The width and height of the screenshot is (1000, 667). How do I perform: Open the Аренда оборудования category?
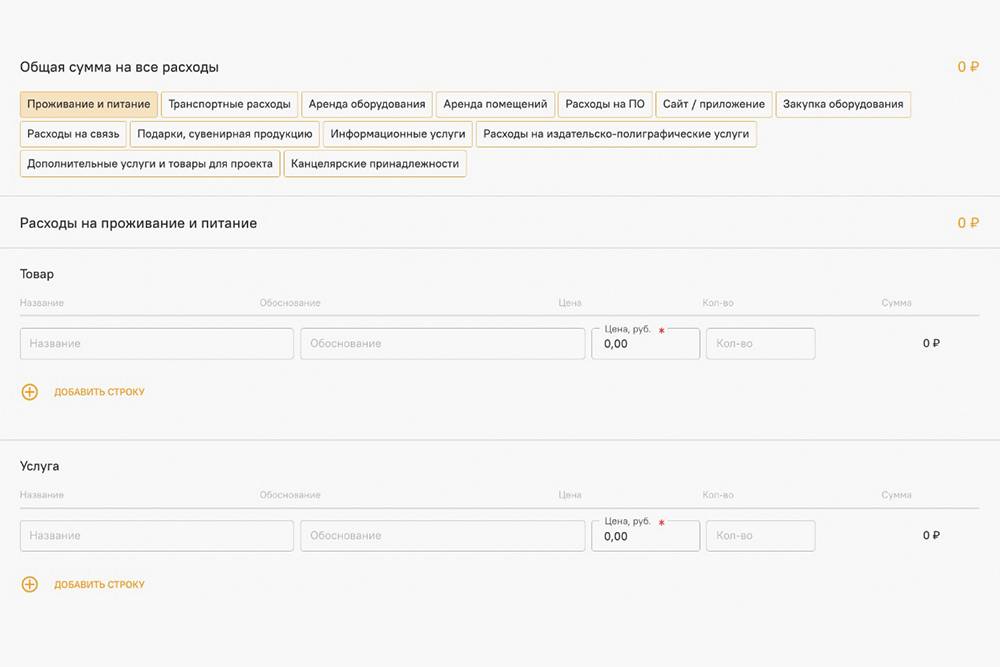367,104
